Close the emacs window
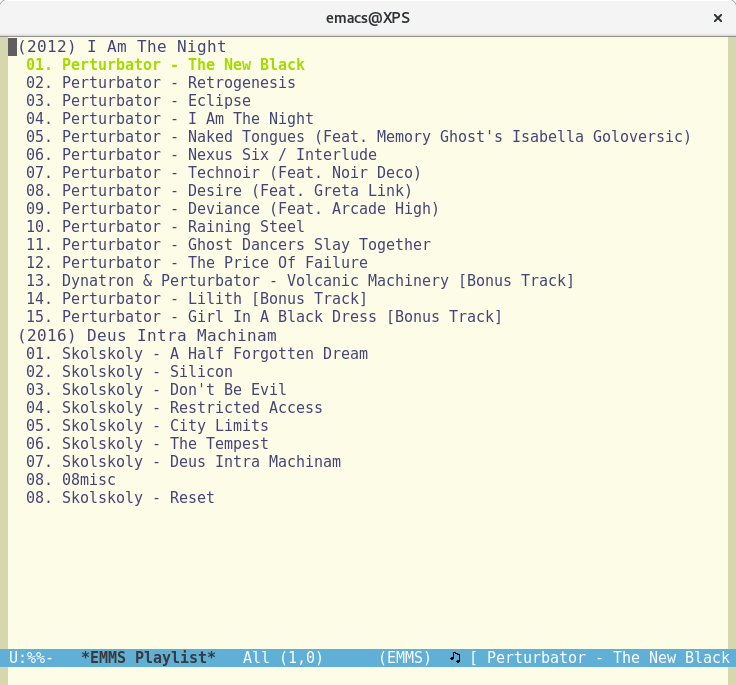The image size is (736, 685). 717,18
